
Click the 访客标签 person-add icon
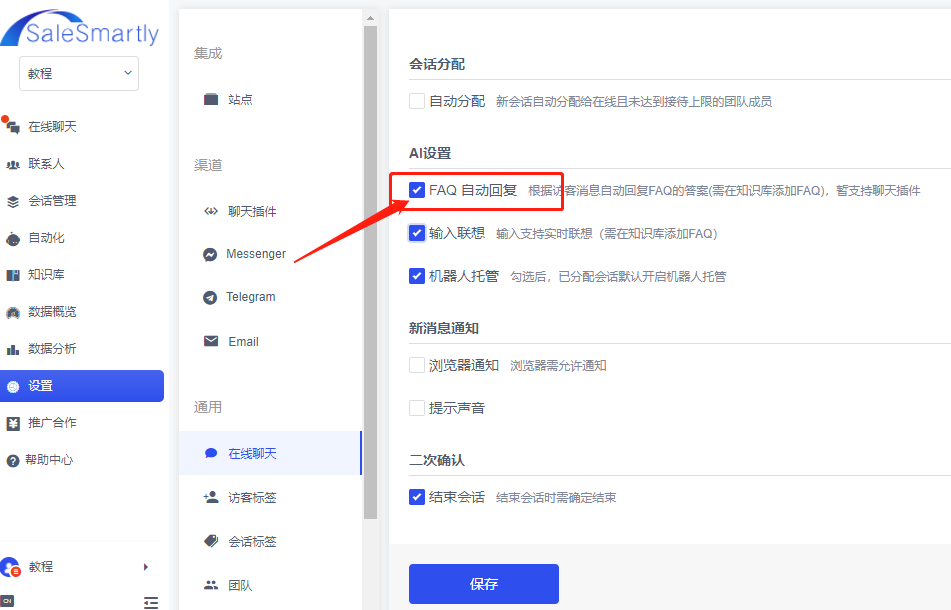210,497
